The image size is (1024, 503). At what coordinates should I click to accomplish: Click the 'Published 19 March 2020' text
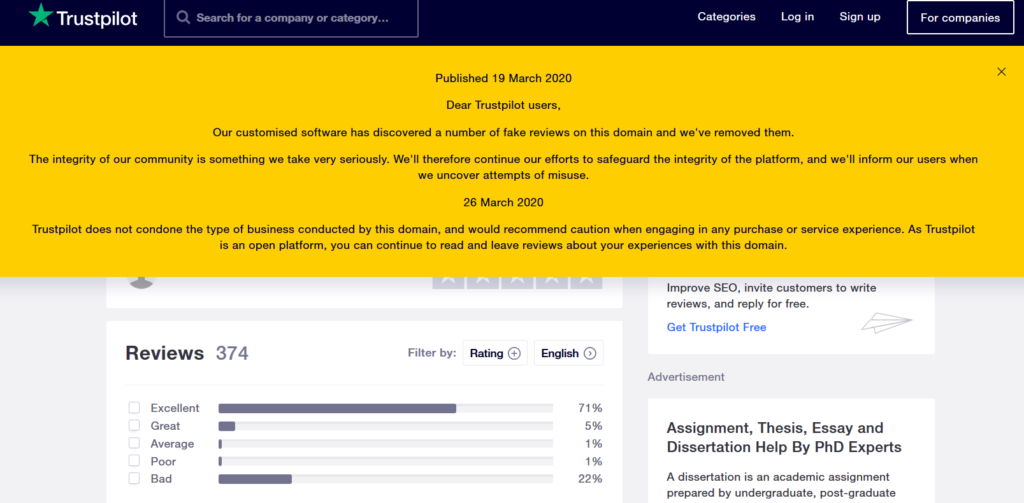point(504,78)
